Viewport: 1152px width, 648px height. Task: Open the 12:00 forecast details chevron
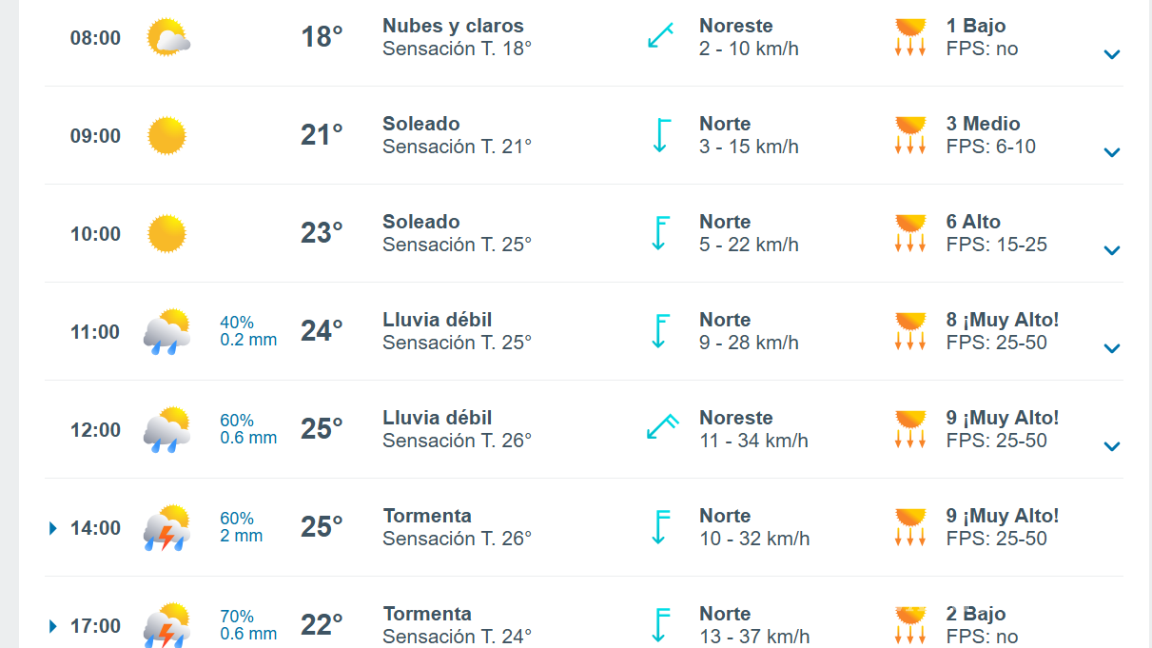click(x=1112, y=447)
